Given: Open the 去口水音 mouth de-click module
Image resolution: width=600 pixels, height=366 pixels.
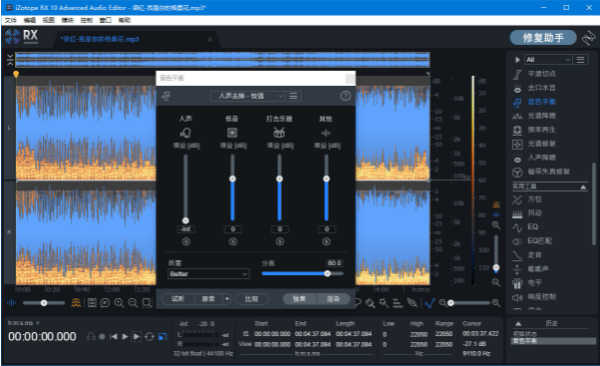Looking at the screenshot, I should [541, 88].
